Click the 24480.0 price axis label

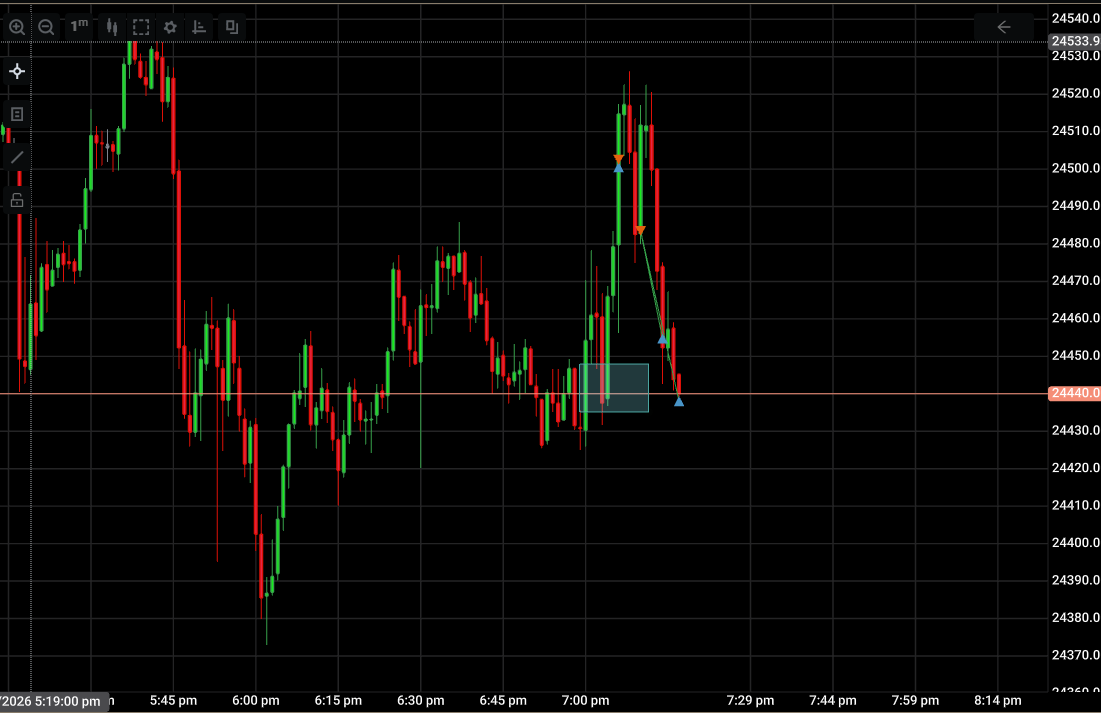[1075, 243]
